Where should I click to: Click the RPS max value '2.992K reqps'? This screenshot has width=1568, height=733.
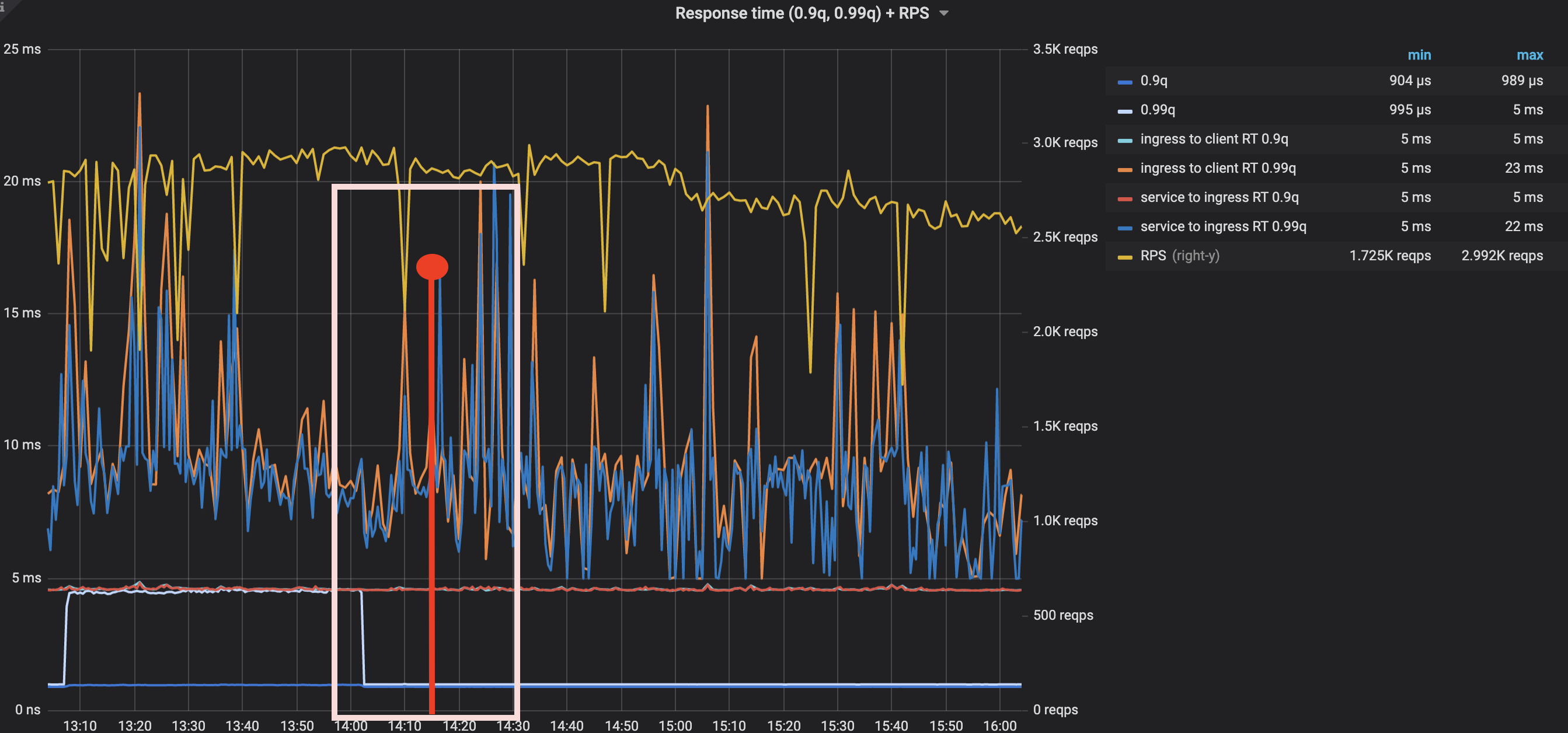(x=1501, y=256)
